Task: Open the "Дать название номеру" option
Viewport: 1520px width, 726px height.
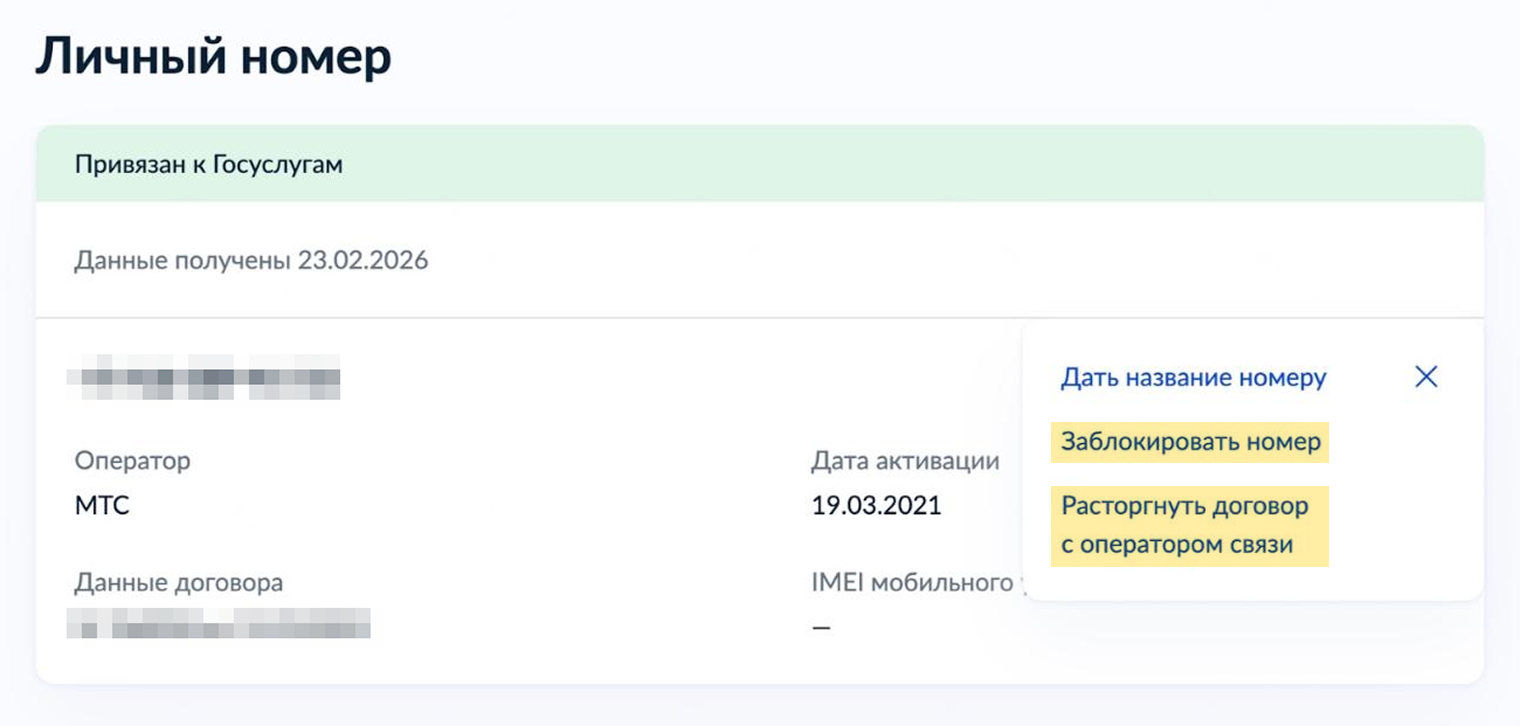Action: pyautogui.click(x=1193, y=377)
